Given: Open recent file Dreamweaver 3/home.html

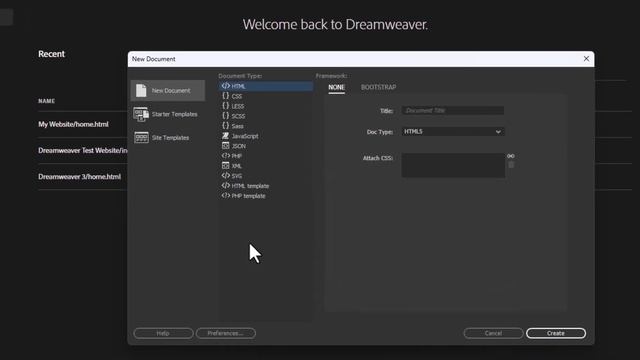Looking at the screenshot, I should (x=80, y=176).
